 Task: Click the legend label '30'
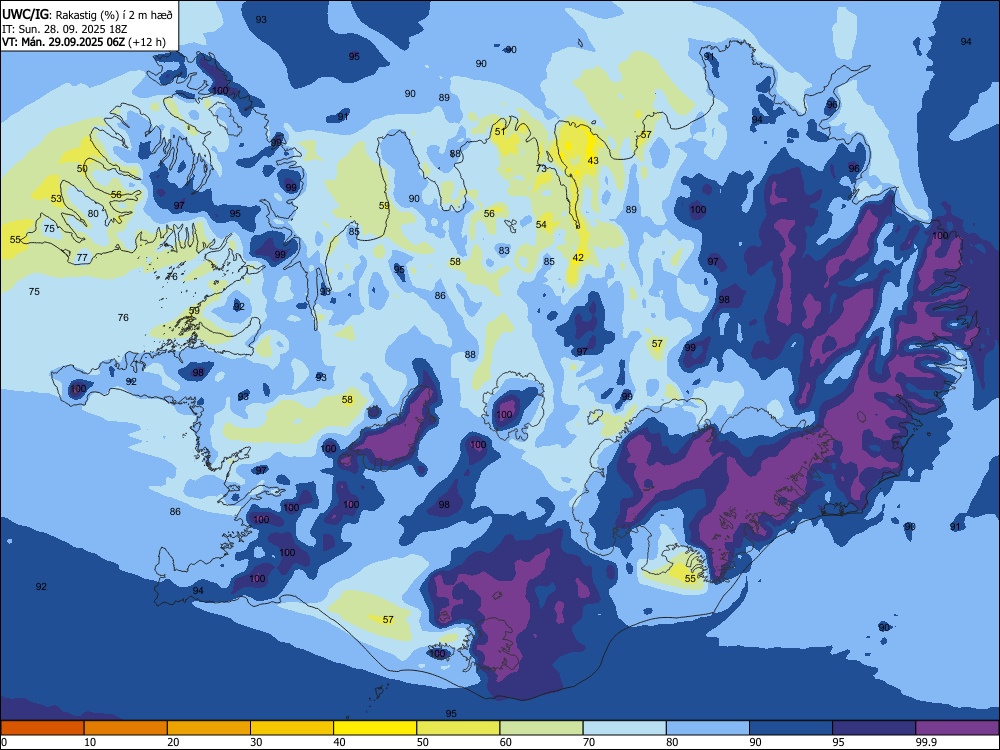(256, 742)
